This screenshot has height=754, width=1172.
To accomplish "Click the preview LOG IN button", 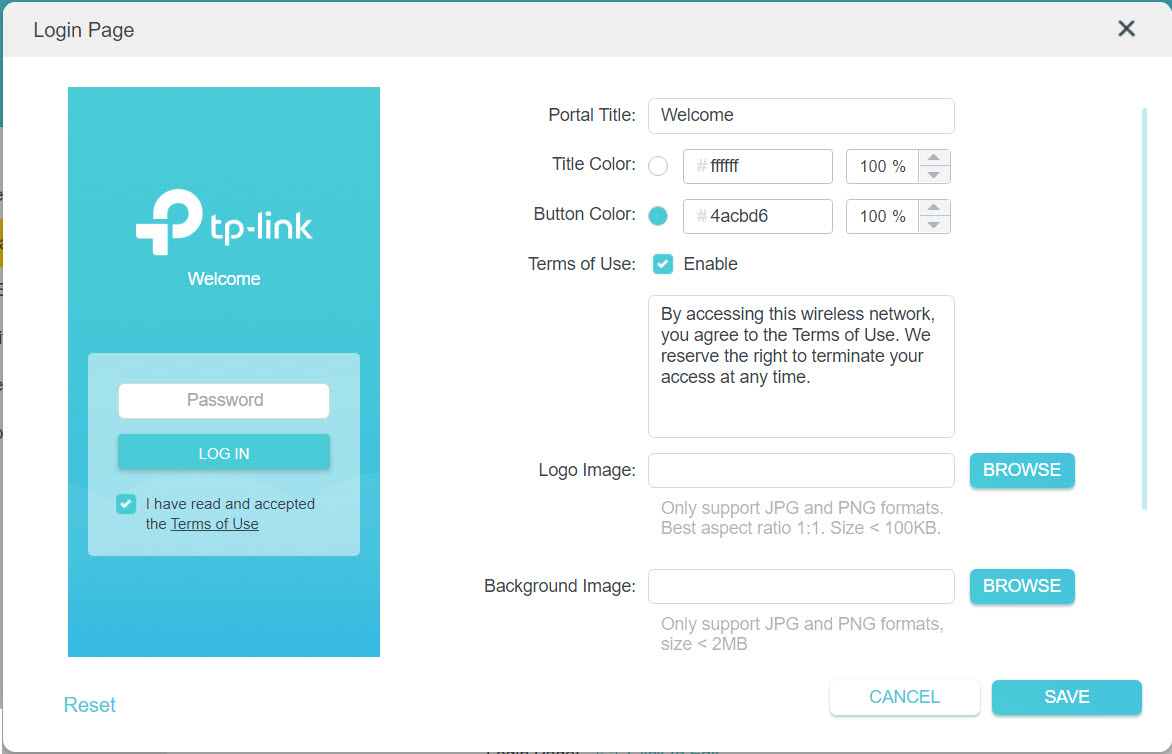I will 223,453.
